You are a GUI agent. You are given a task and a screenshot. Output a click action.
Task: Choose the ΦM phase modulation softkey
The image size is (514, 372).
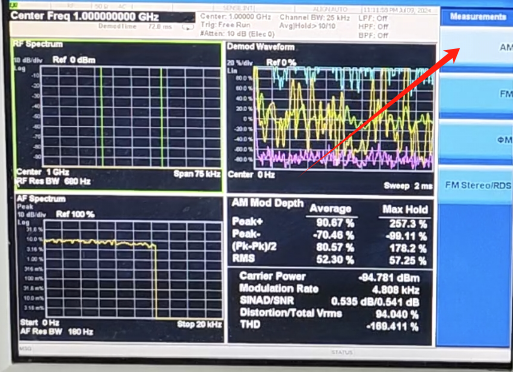[x=477, y=140]
